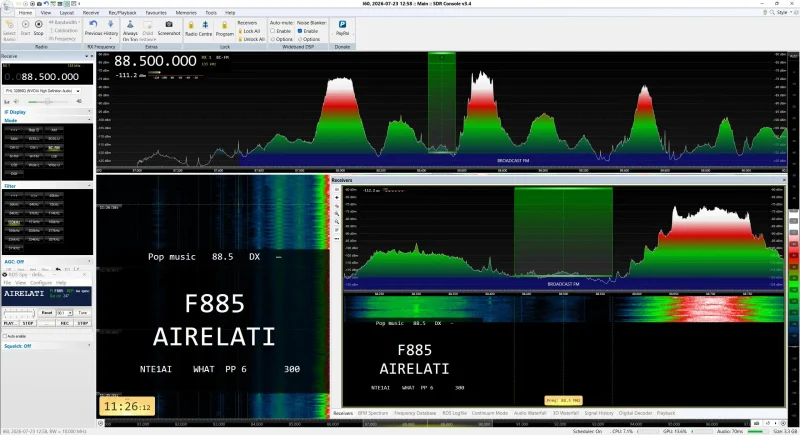This screenshot has height=435, width=800.
Task: Click the Radio lock icon
Action: click(191, 25)
